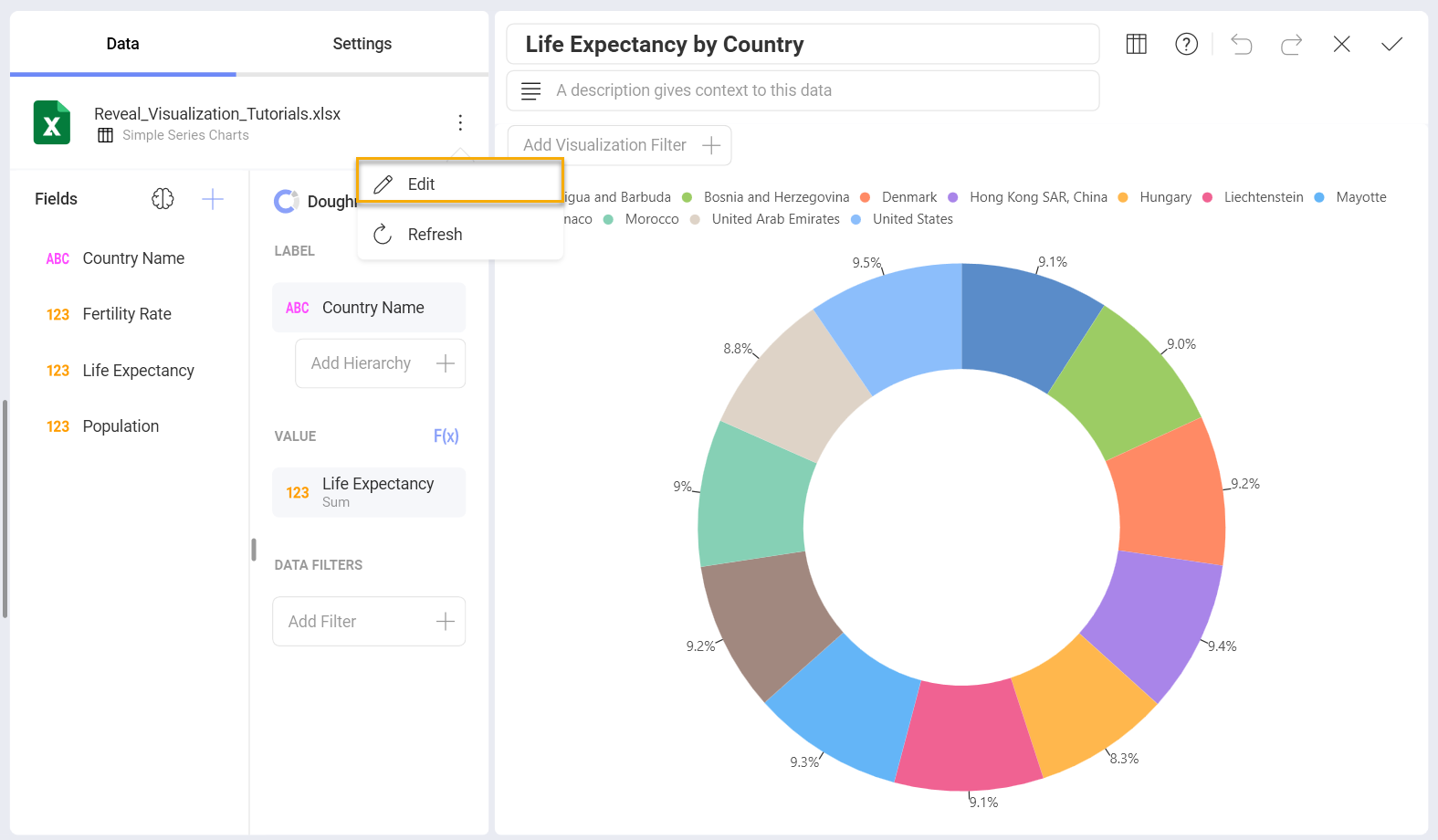Click the pink 9.1% doughnut slice

pos(968,736)
